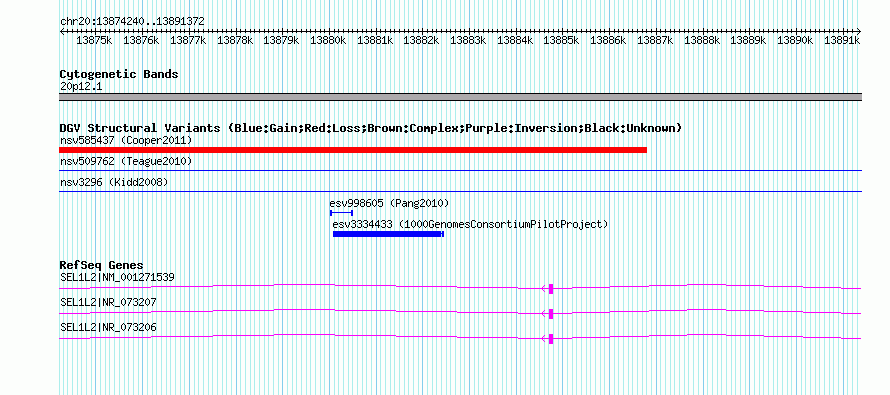Click the right arrowhead of the ruler
This screenshot has height=395, width=890.
tap(859, 31)
